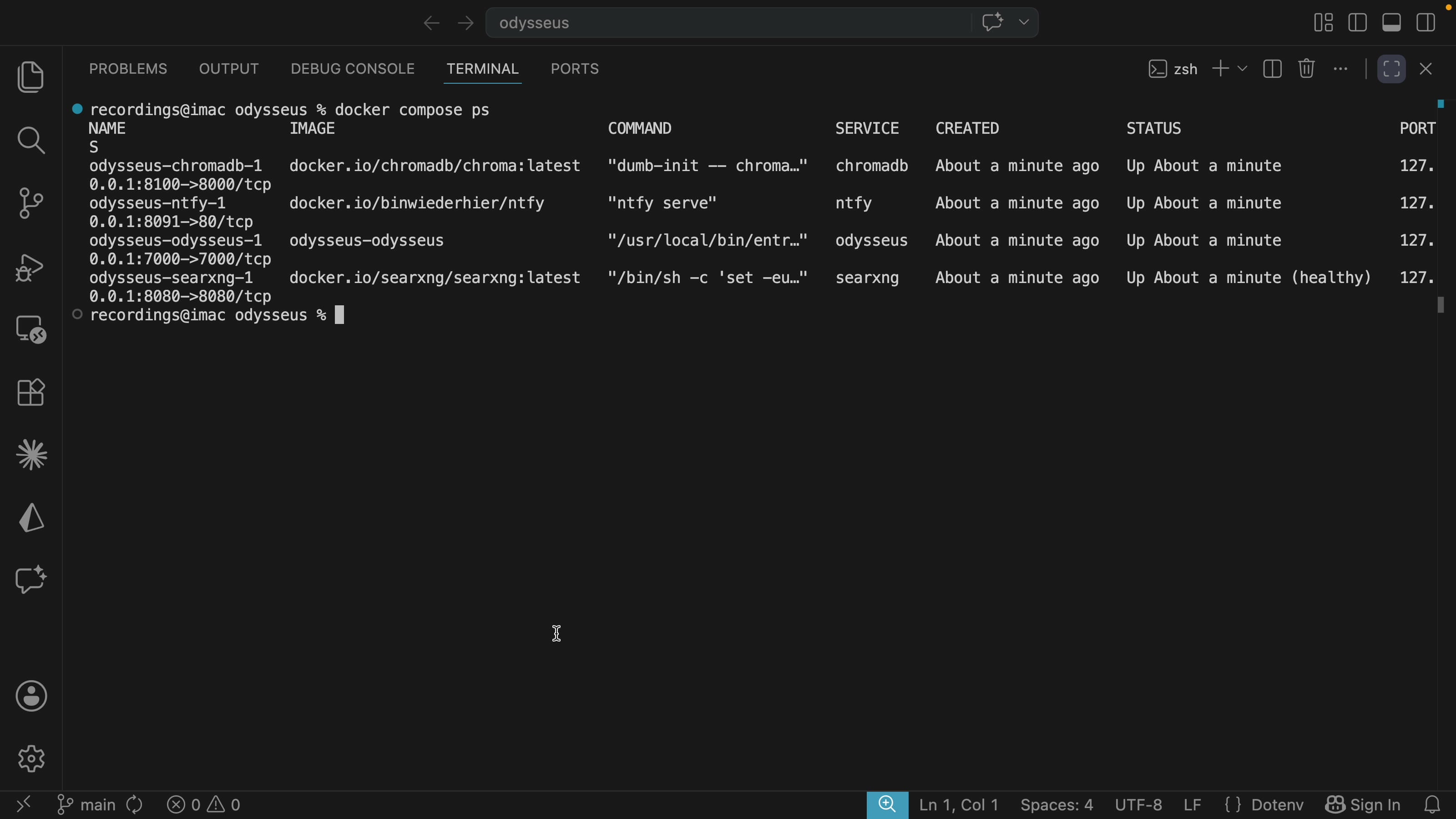This screenshot has height=819, width=1456.
Task: Change indentation via Spaces: 4
Action: pos(1057,804)
